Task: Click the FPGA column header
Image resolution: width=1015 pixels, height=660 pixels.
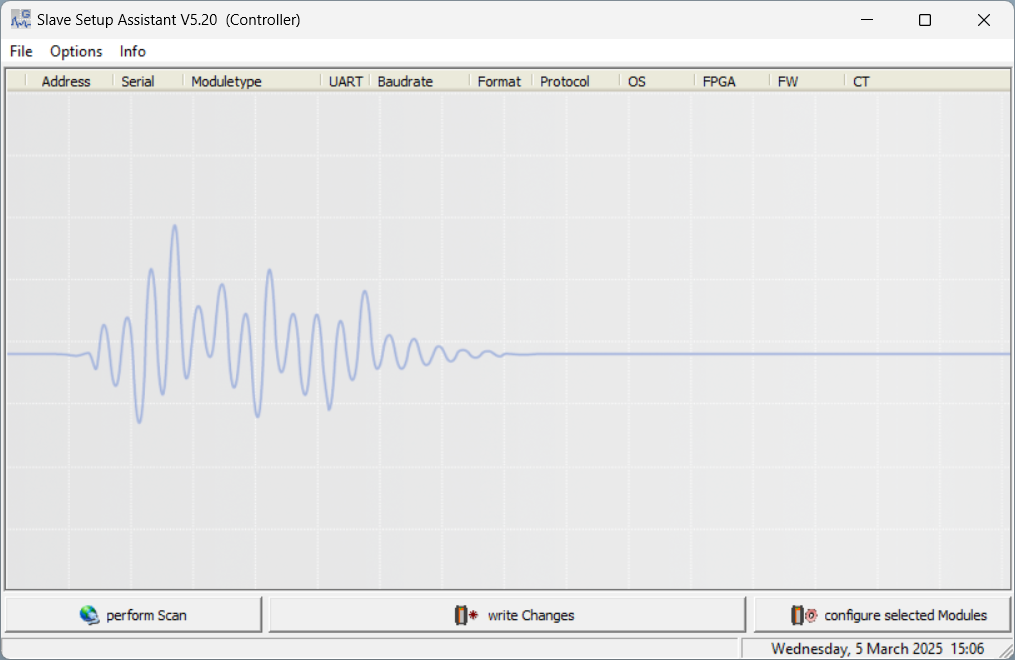Action: coord(721,81)
